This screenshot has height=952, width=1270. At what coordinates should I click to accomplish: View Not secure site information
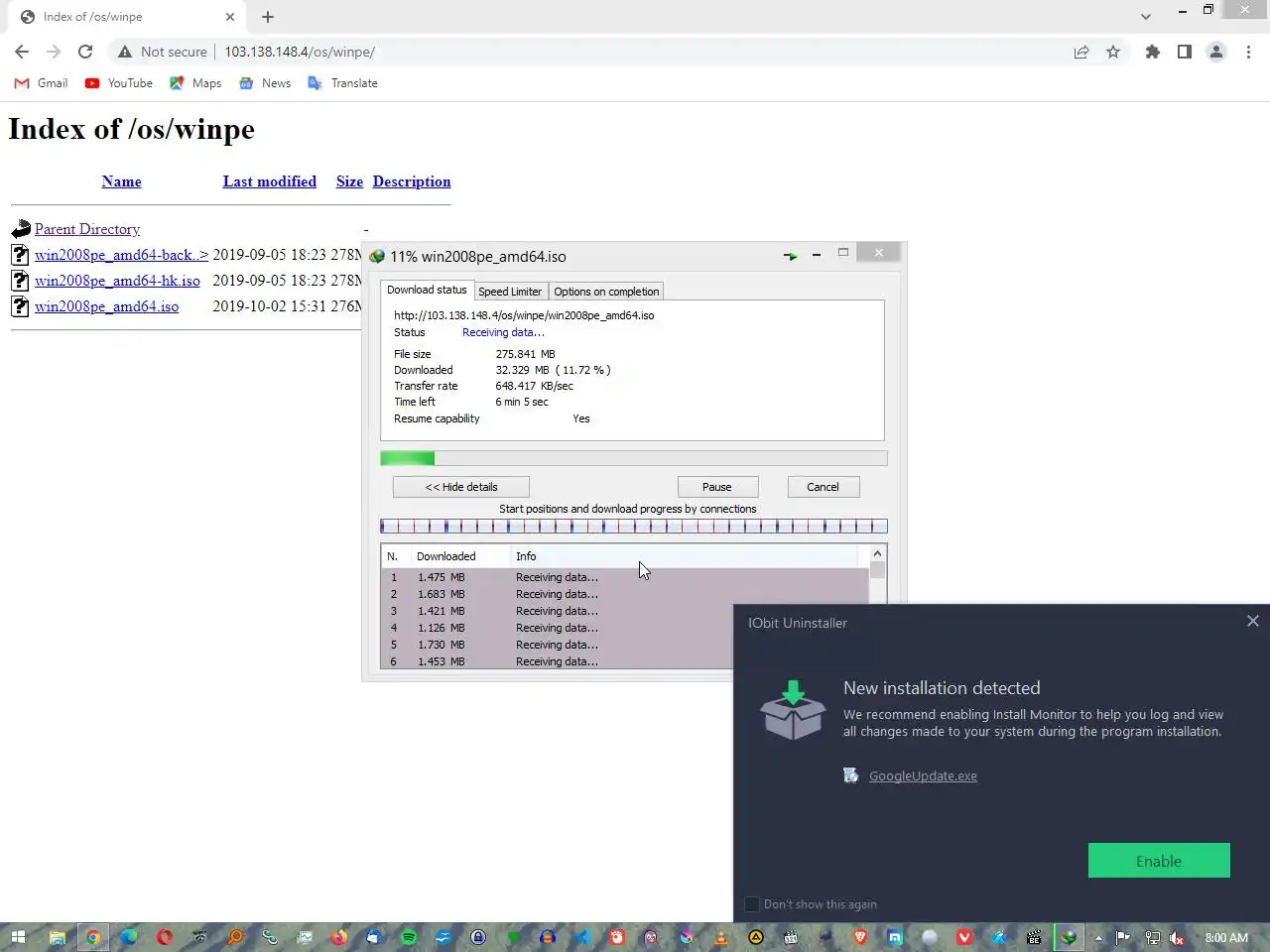(x=163, y=52)
